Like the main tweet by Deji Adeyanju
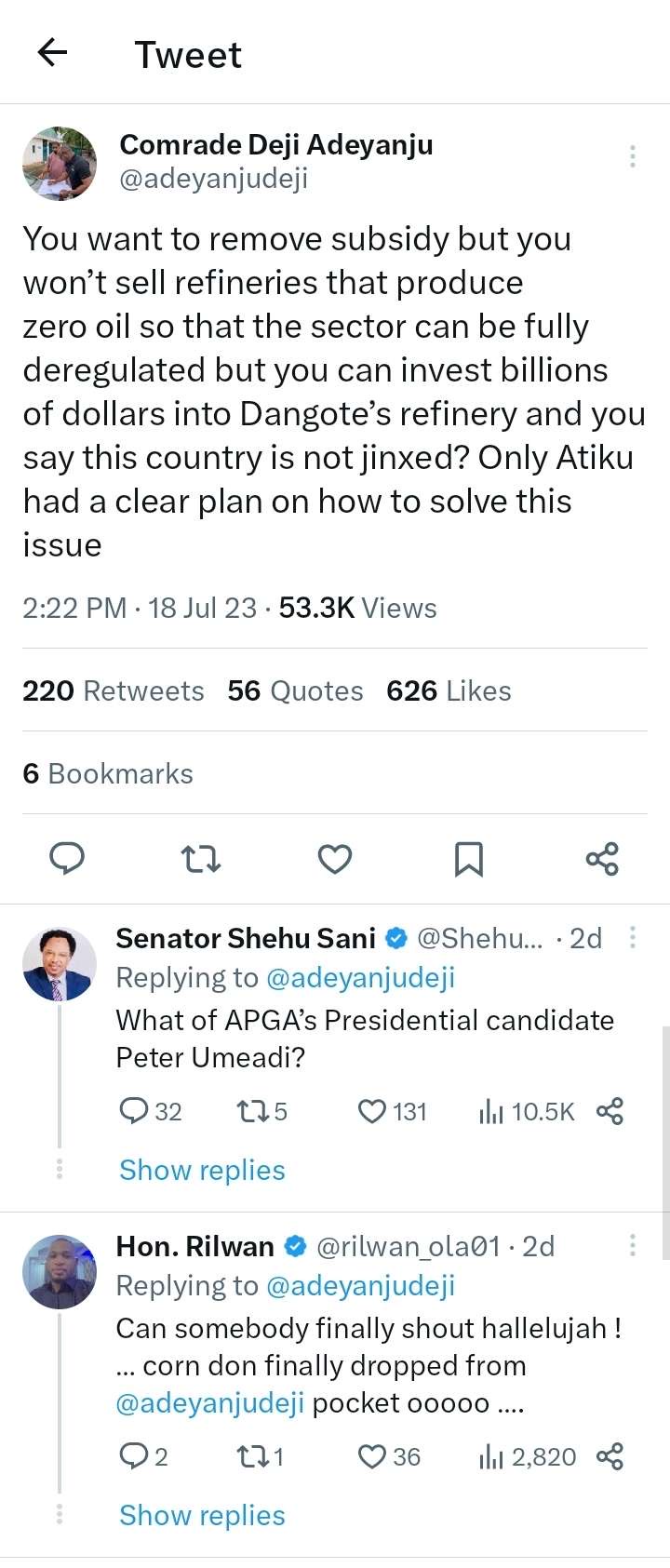The height and width of the screenshot is (1568, 670). [335, 858]
